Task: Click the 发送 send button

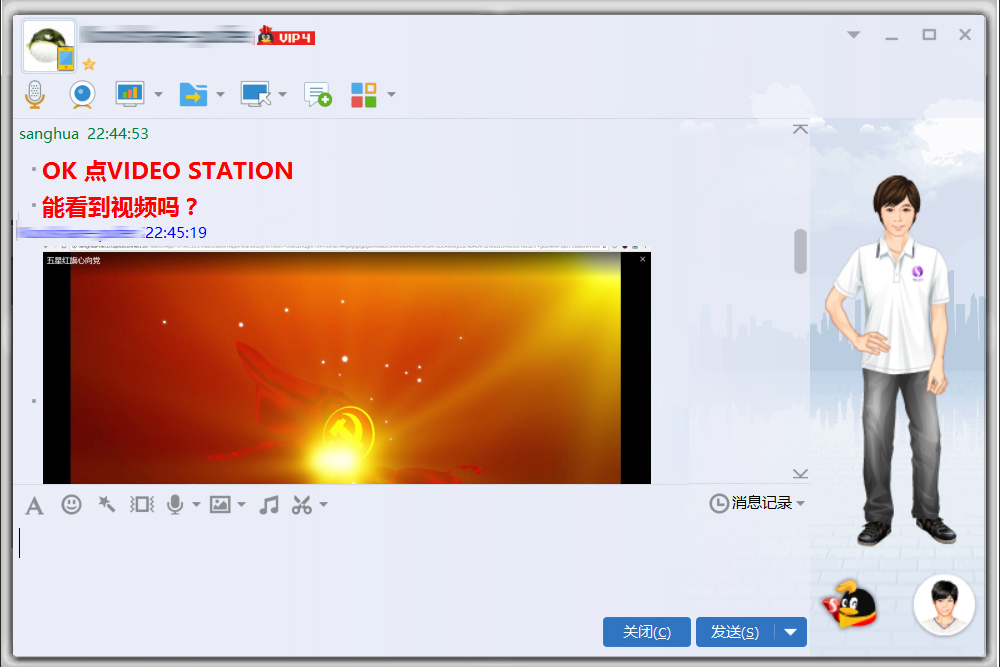Action: tap(738, 631)
